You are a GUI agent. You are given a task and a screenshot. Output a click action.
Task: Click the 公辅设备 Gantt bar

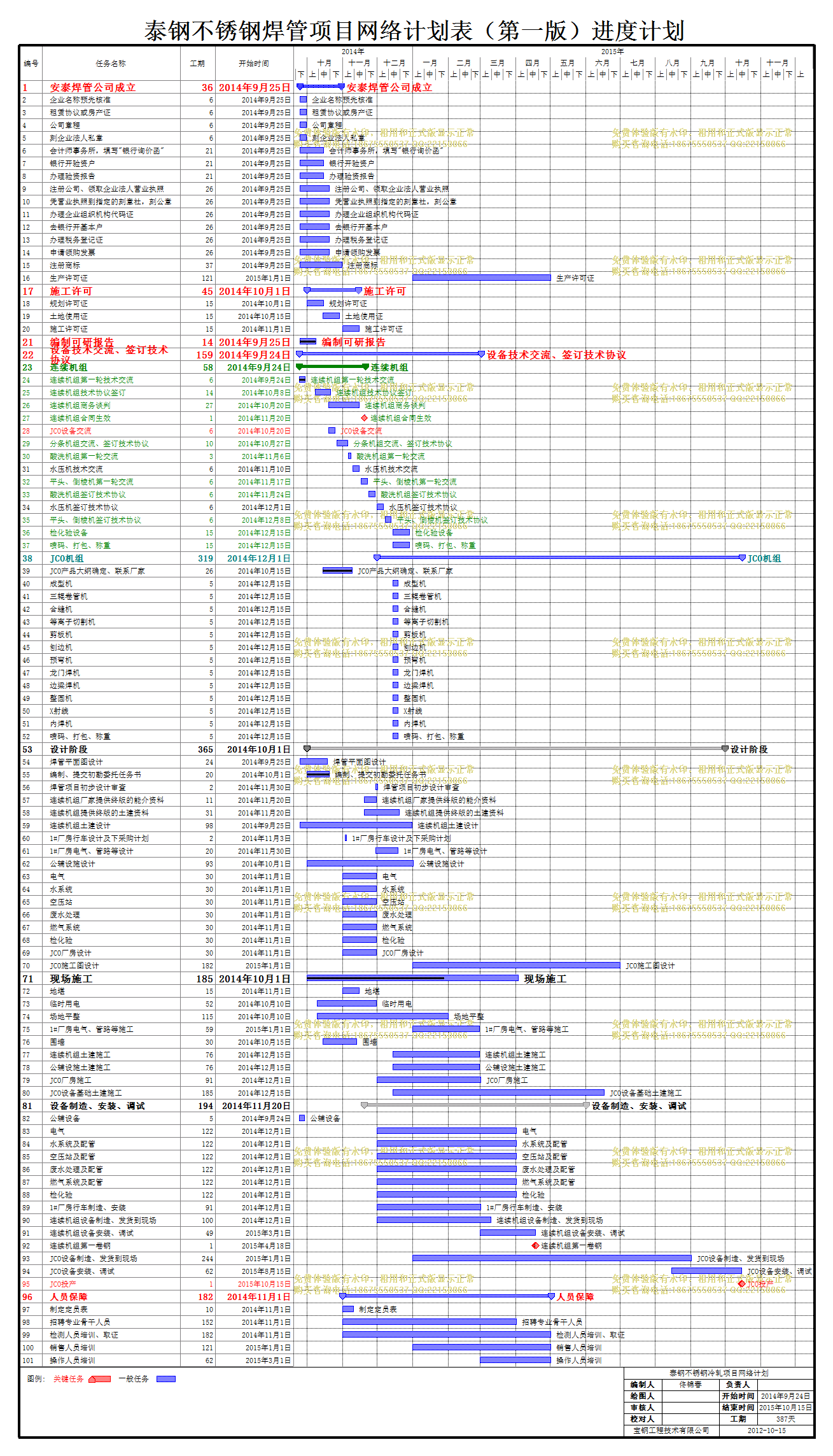pyautogui.click(x=302, y=1118)
